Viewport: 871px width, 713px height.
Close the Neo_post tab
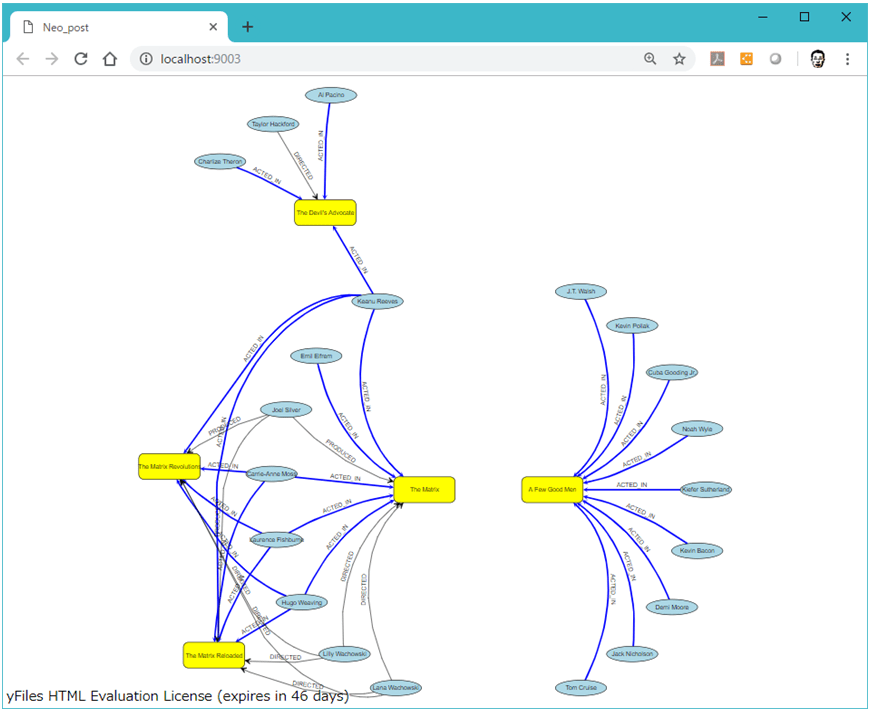pyautogui.click(x=213, y=27)
